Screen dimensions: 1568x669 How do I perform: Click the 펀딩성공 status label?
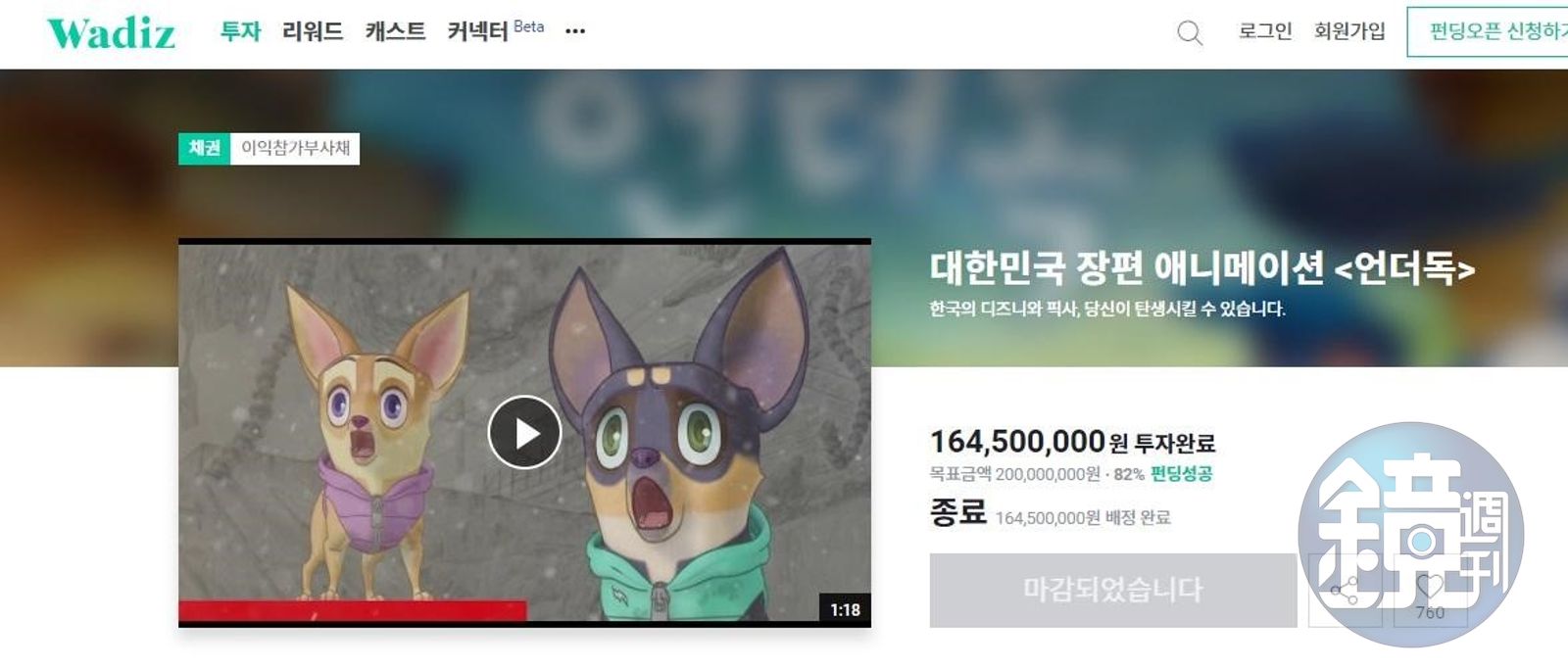coord(1182,474)
